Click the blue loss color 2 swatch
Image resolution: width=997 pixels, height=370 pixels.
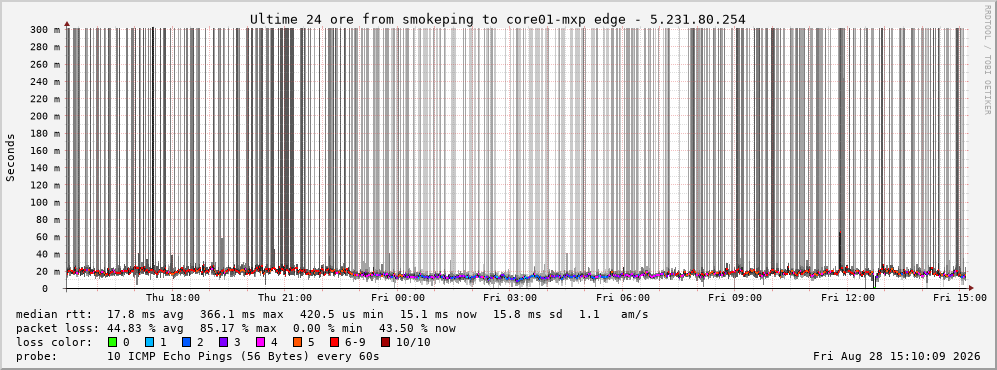tap(186, 343)
